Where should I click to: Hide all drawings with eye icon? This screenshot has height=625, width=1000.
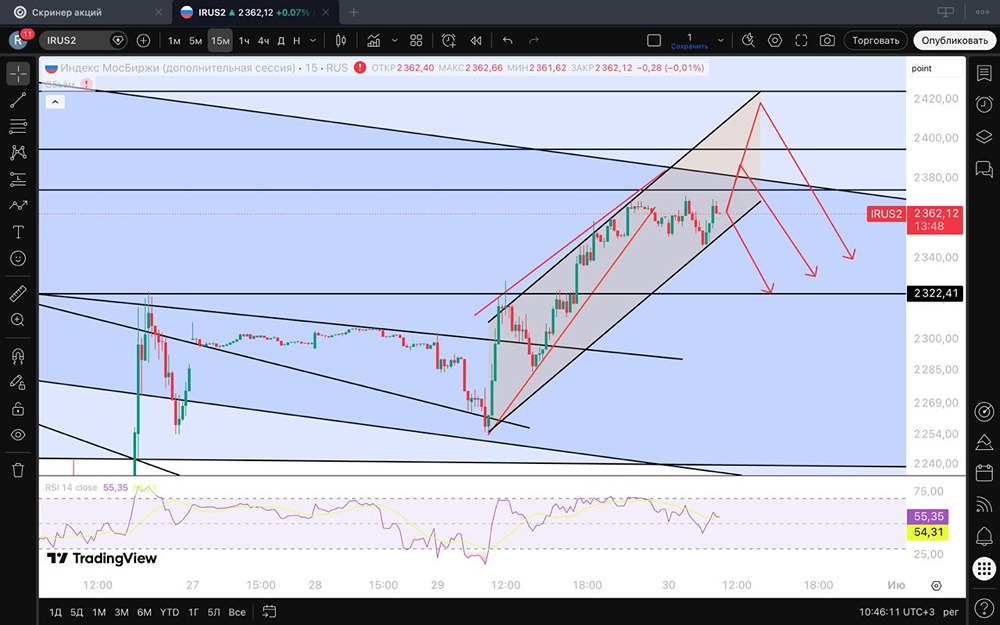coord(18,435)
